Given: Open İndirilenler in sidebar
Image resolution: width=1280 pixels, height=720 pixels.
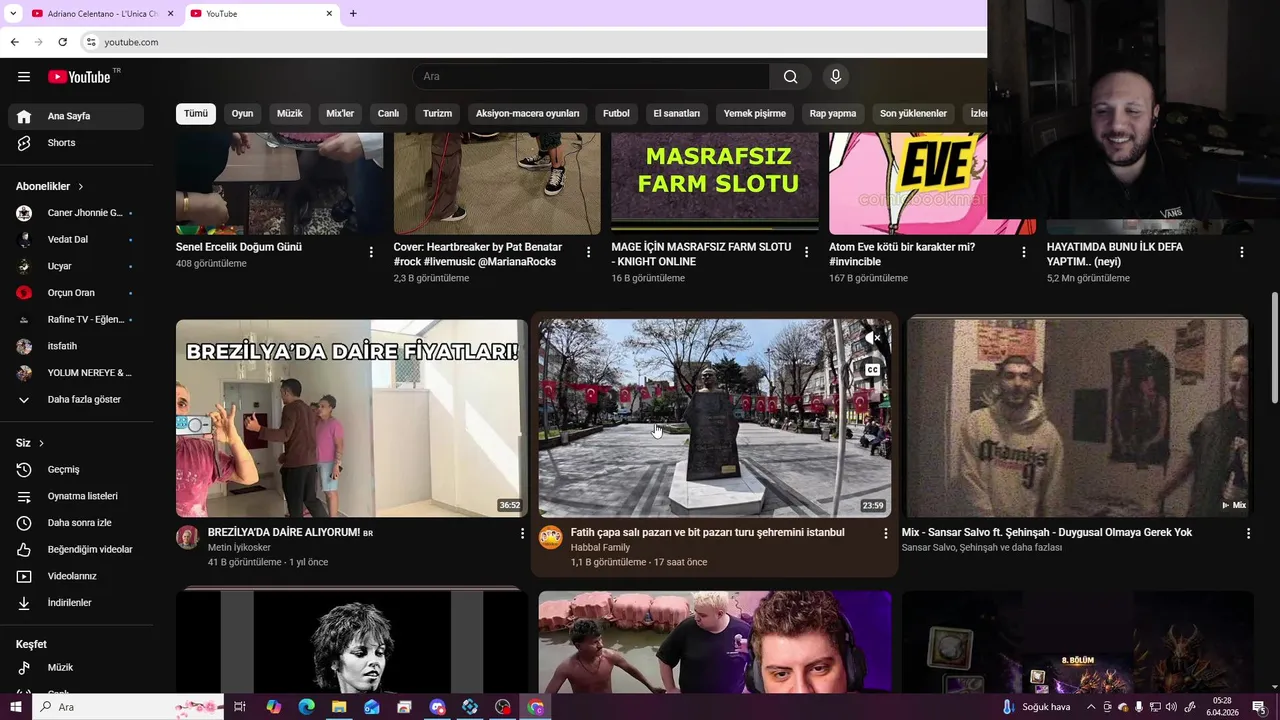Looking at the screenshot, I should [x=76, y=603].
